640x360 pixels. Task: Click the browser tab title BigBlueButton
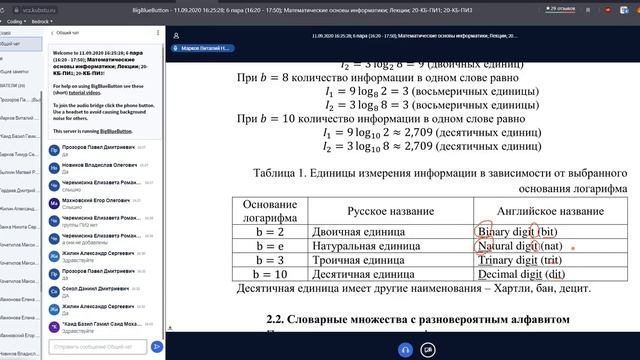click(x=302, y=10)
